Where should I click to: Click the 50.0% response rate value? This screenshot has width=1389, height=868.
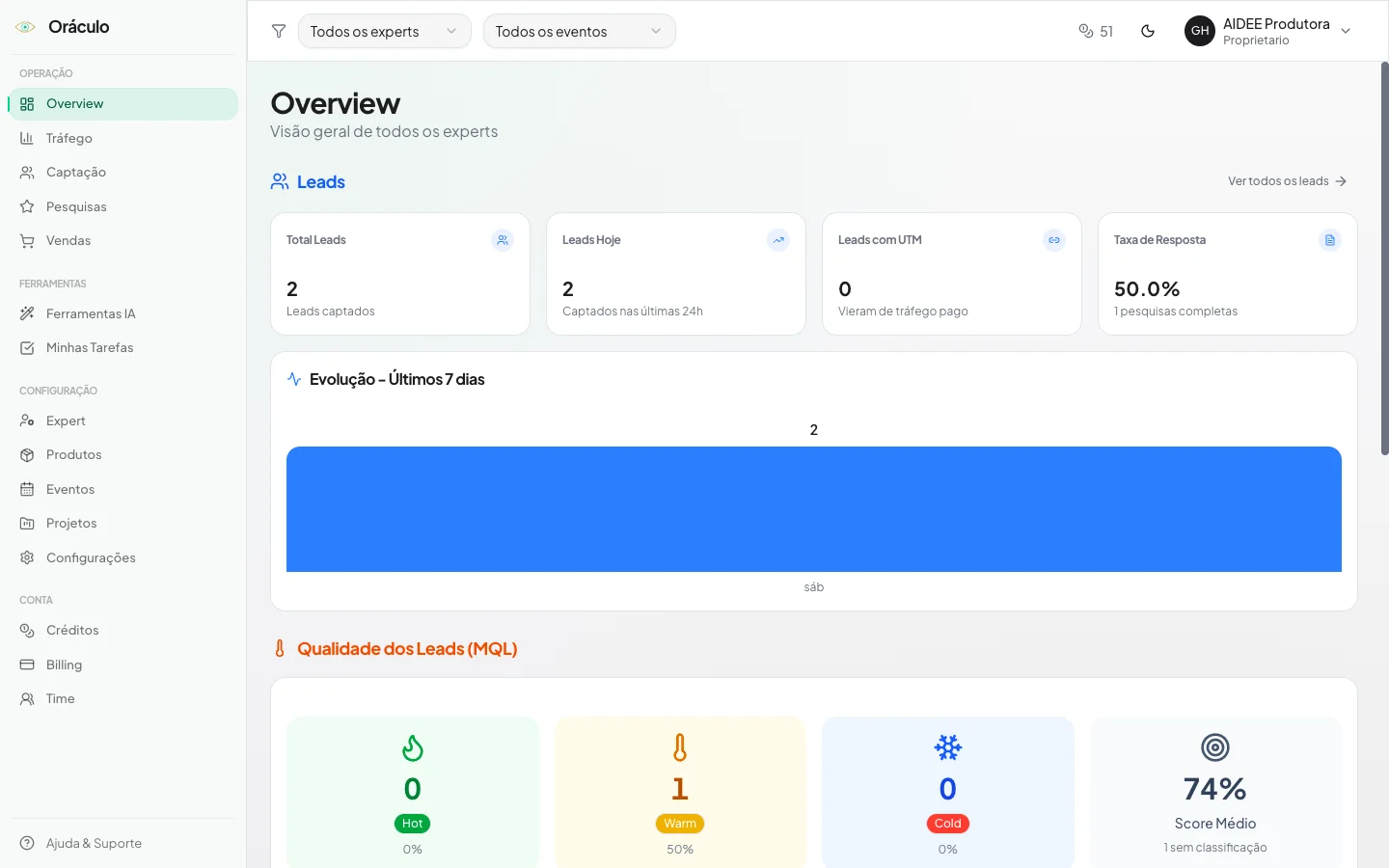1147,289
